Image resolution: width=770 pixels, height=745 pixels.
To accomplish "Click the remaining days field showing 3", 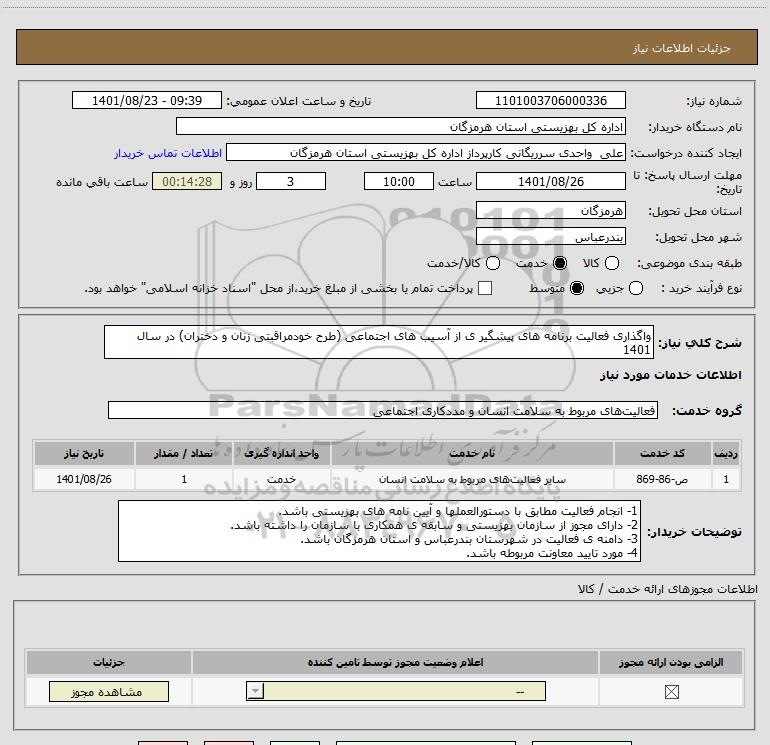I will coord(291,181).
